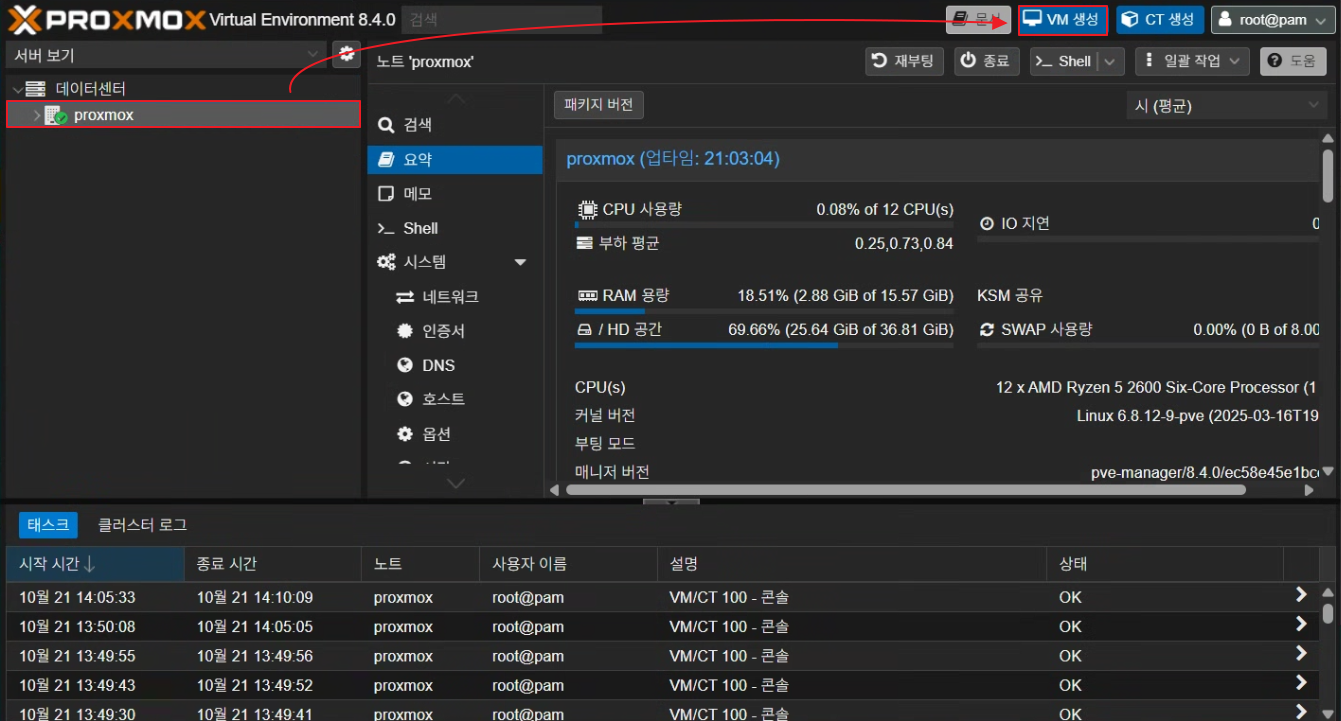Viewport: 1341px width, 721px height.
Task: Open the 호스트 hosts menu item
Action: (455, 399)
